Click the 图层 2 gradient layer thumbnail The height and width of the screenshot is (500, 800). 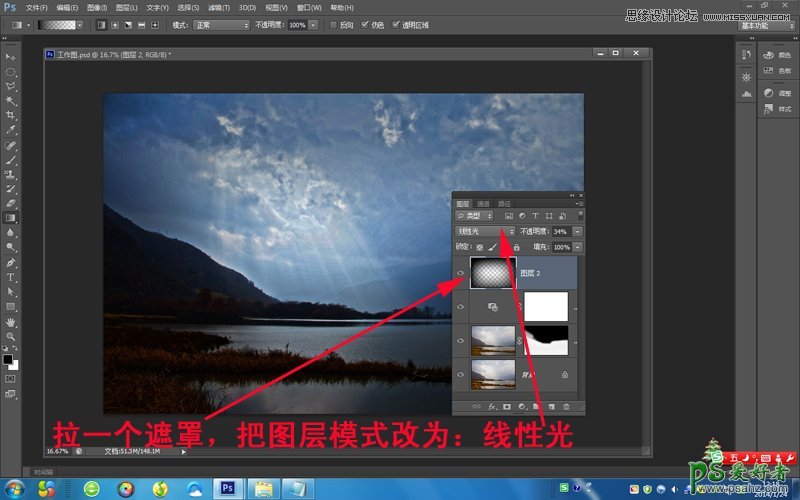pyautogui.click(x=492, y=272)
